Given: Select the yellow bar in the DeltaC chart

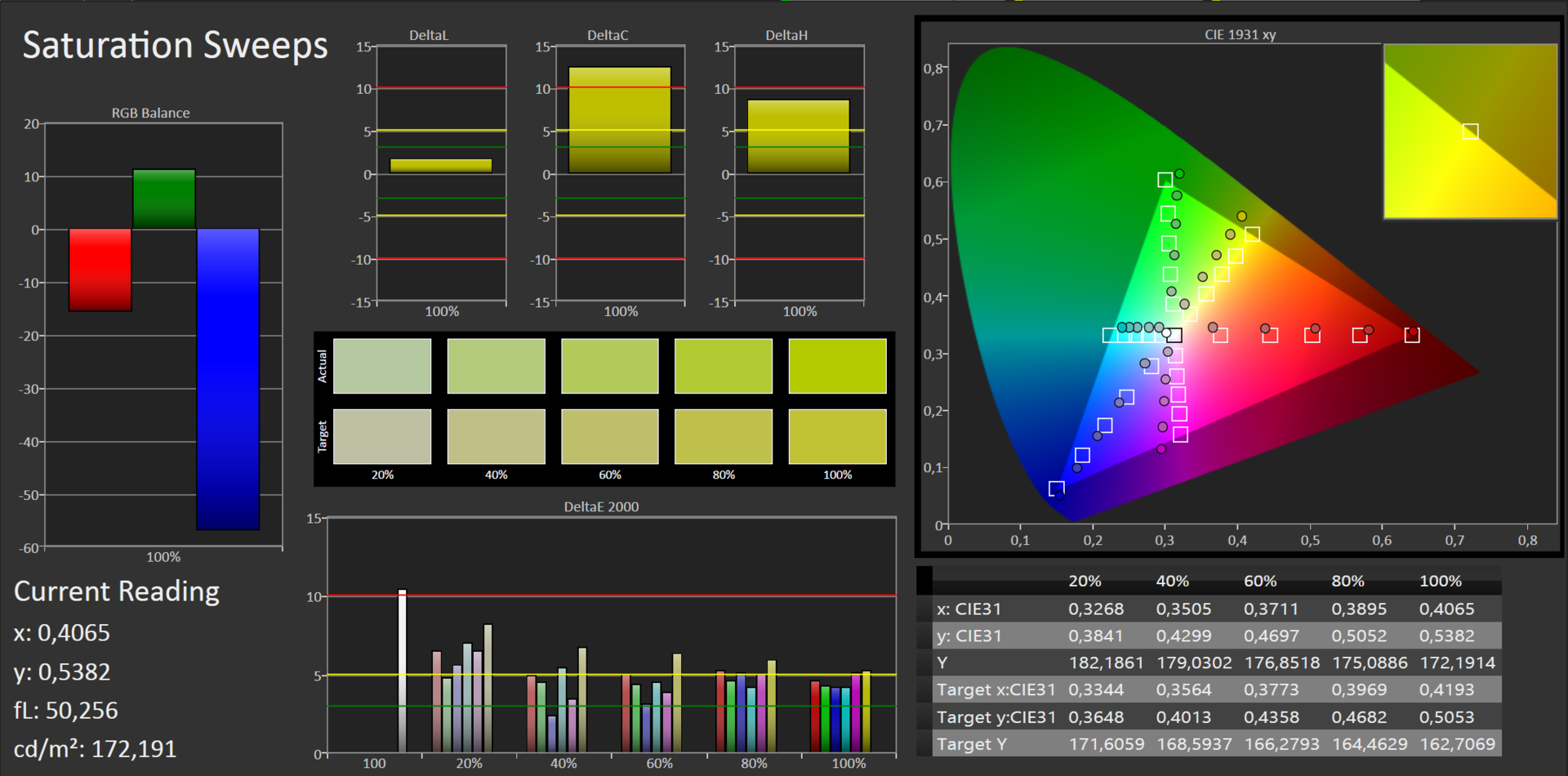Looking at the screenshot, I should click(620, 120).
